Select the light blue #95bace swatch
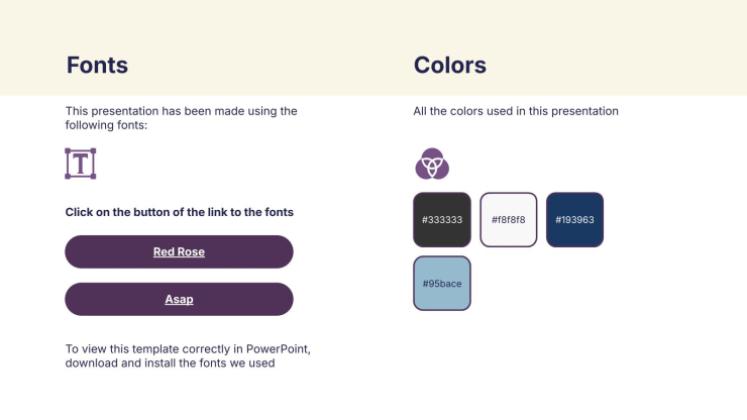The height and width of the screenshot is (420, 747). pos(441,283)
